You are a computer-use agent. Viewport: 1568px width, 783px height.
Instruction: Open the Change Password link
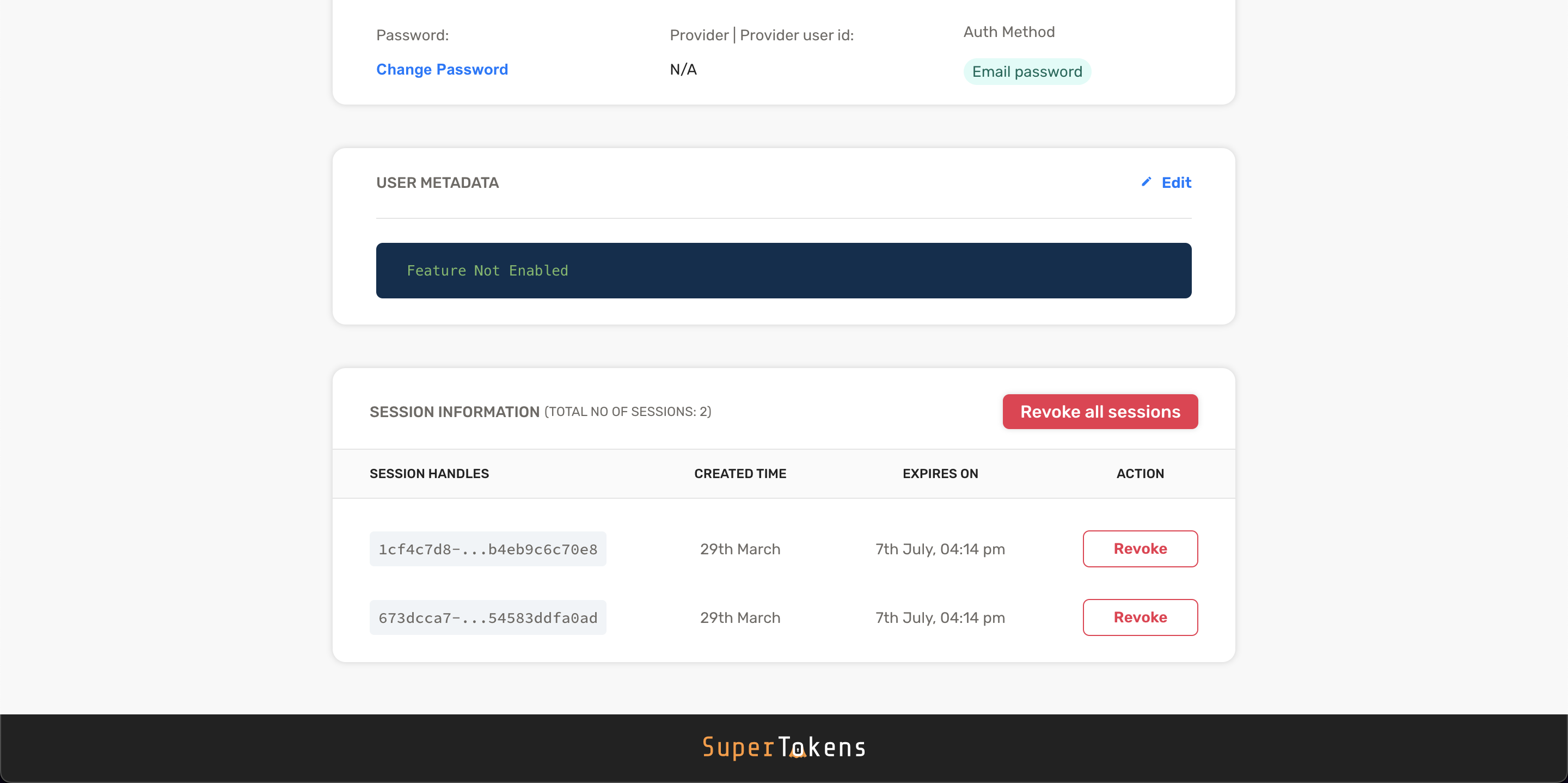pyautogui.click(x=442, y=69)
